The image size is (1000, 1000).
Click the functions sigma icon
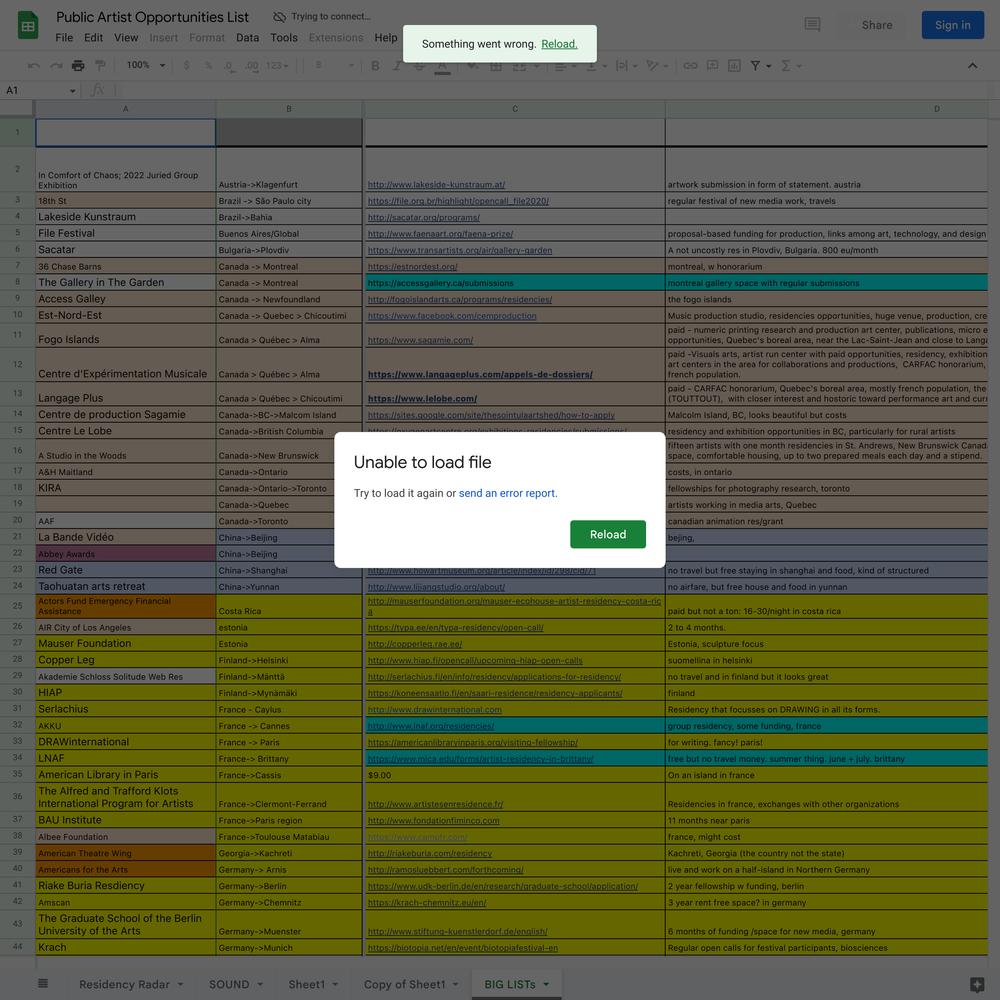coord(786,65)
